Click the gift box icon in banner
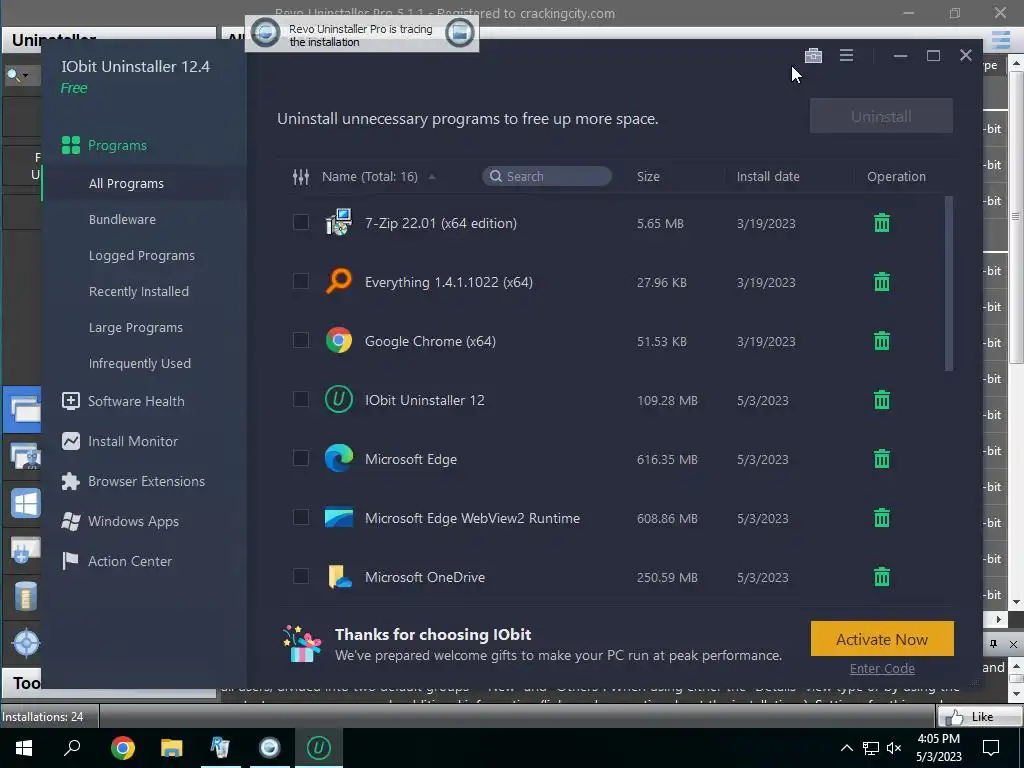 (302, 644)
